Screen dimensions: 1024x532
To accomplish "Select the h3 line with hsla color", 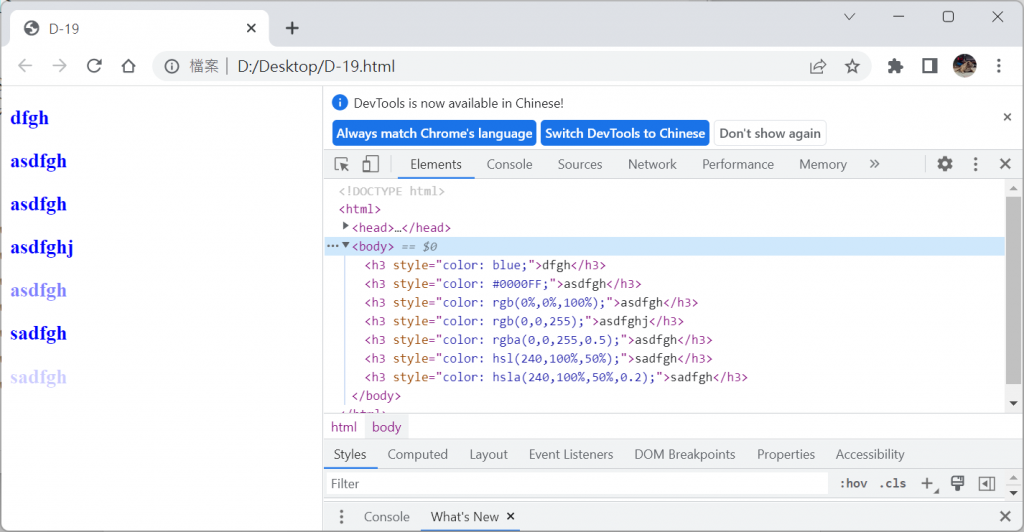I will pyautogui.click(x=556, y=377).
